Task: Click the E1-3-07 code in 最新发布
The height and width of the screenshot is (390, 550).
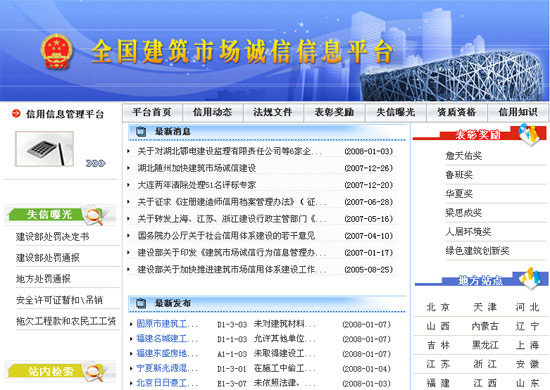Action: 232,383
